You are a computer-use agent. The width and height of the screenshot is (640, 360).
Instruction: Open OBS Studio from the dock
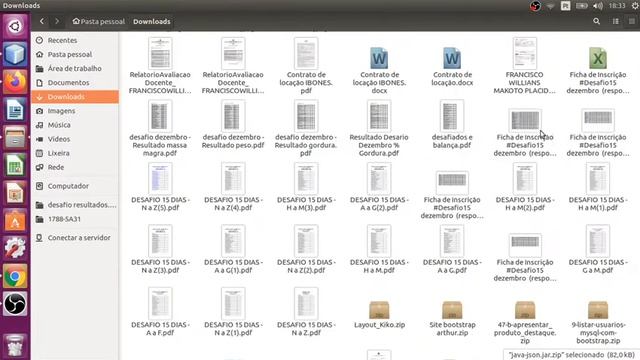click(15, 304)
